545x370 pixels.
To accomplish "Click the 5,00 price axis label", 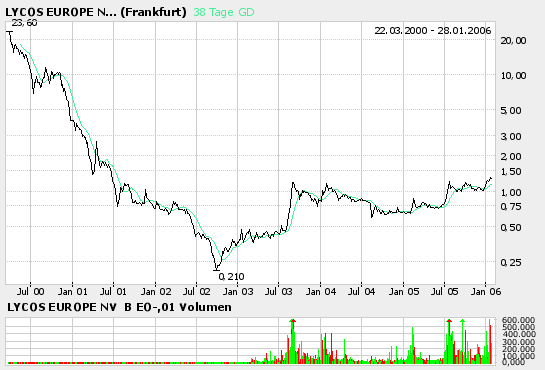I will pos(511,110).
